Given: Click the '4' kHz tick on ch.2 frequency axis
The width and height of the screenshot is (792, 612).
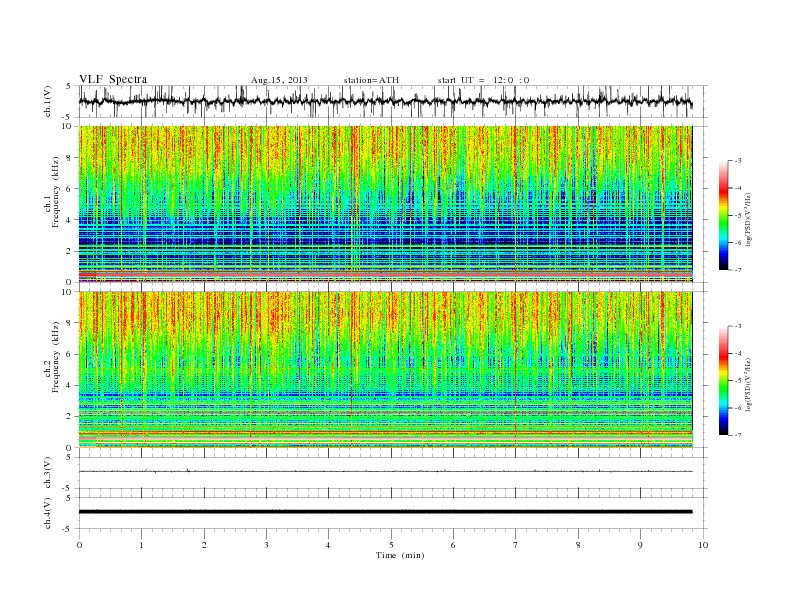Looking at the screenshot, I should click(x=69, y=386).
